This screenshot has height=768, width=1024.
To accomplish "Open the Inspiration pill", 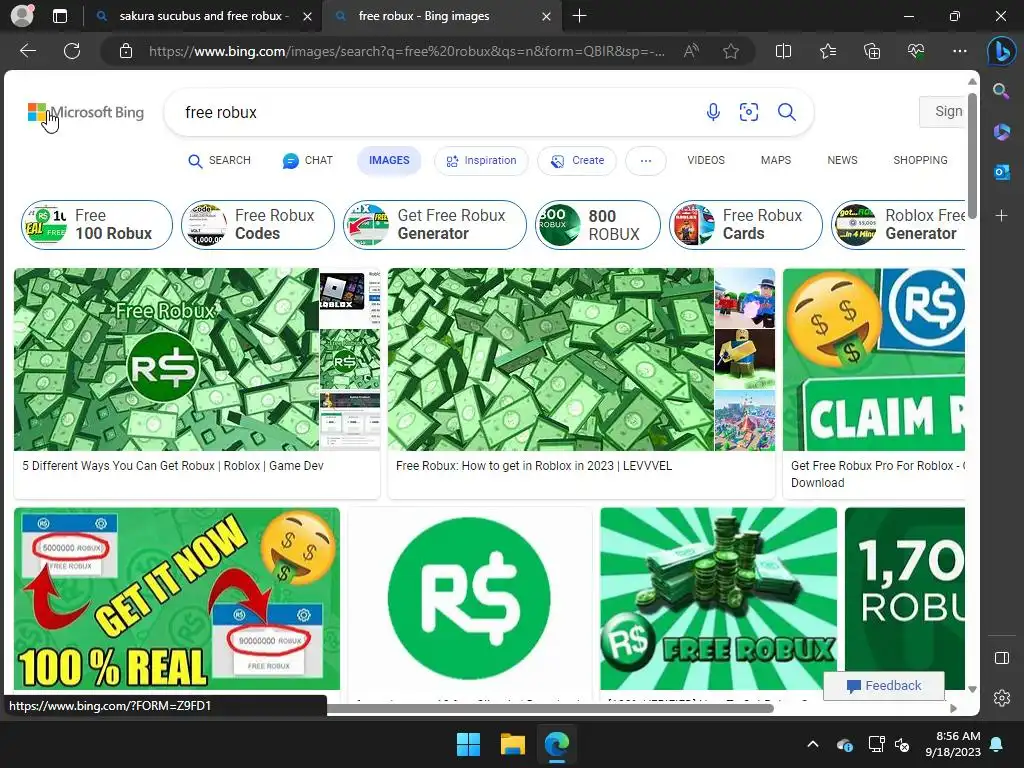I will (x=481, y=161).
